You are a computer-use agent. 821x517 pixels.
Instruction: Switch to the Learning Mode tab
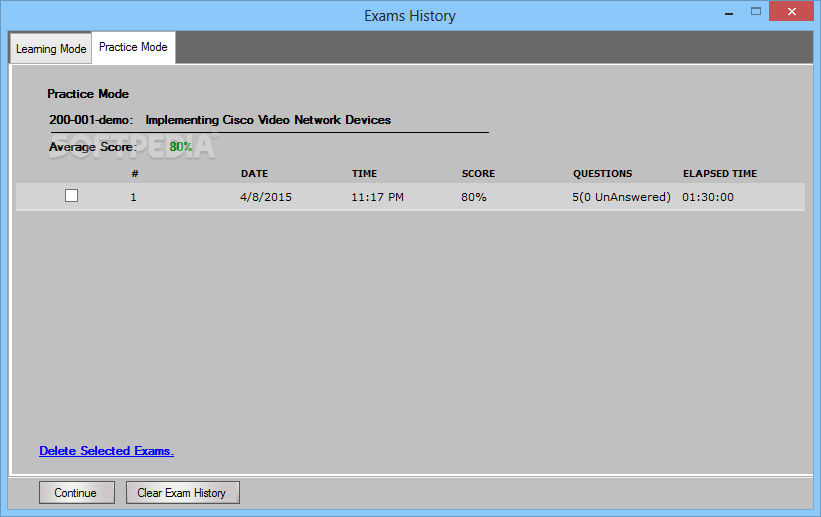(x=51, y=48)
